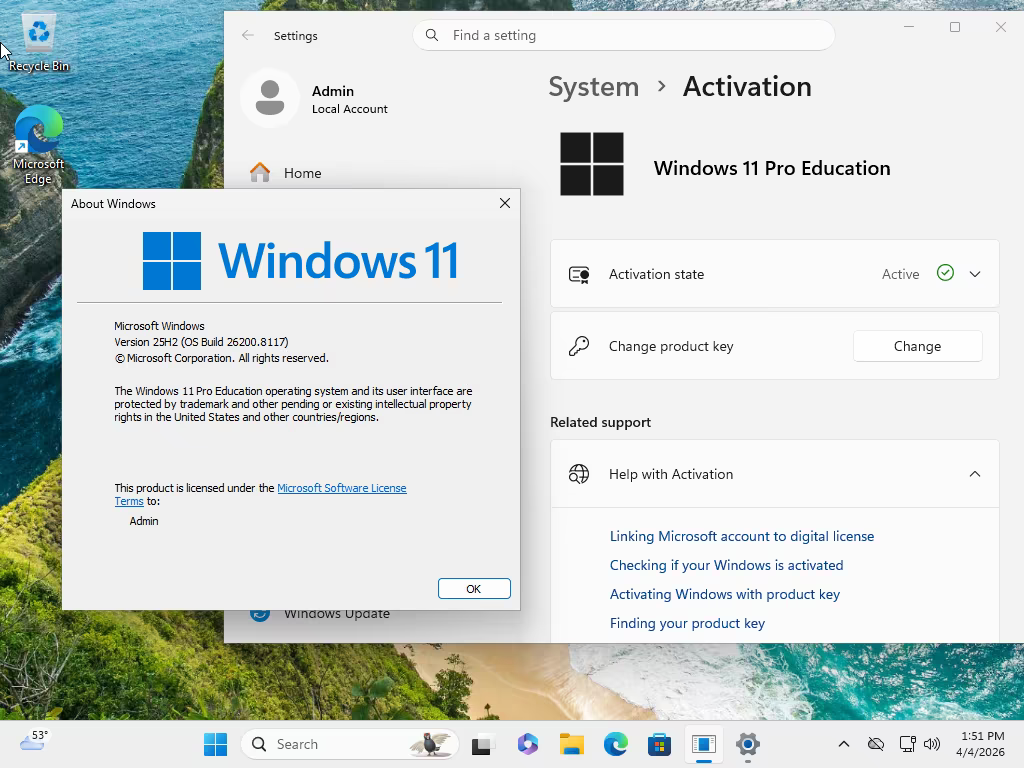
Task: Open the network status tray icon
Action: point(907,744)
